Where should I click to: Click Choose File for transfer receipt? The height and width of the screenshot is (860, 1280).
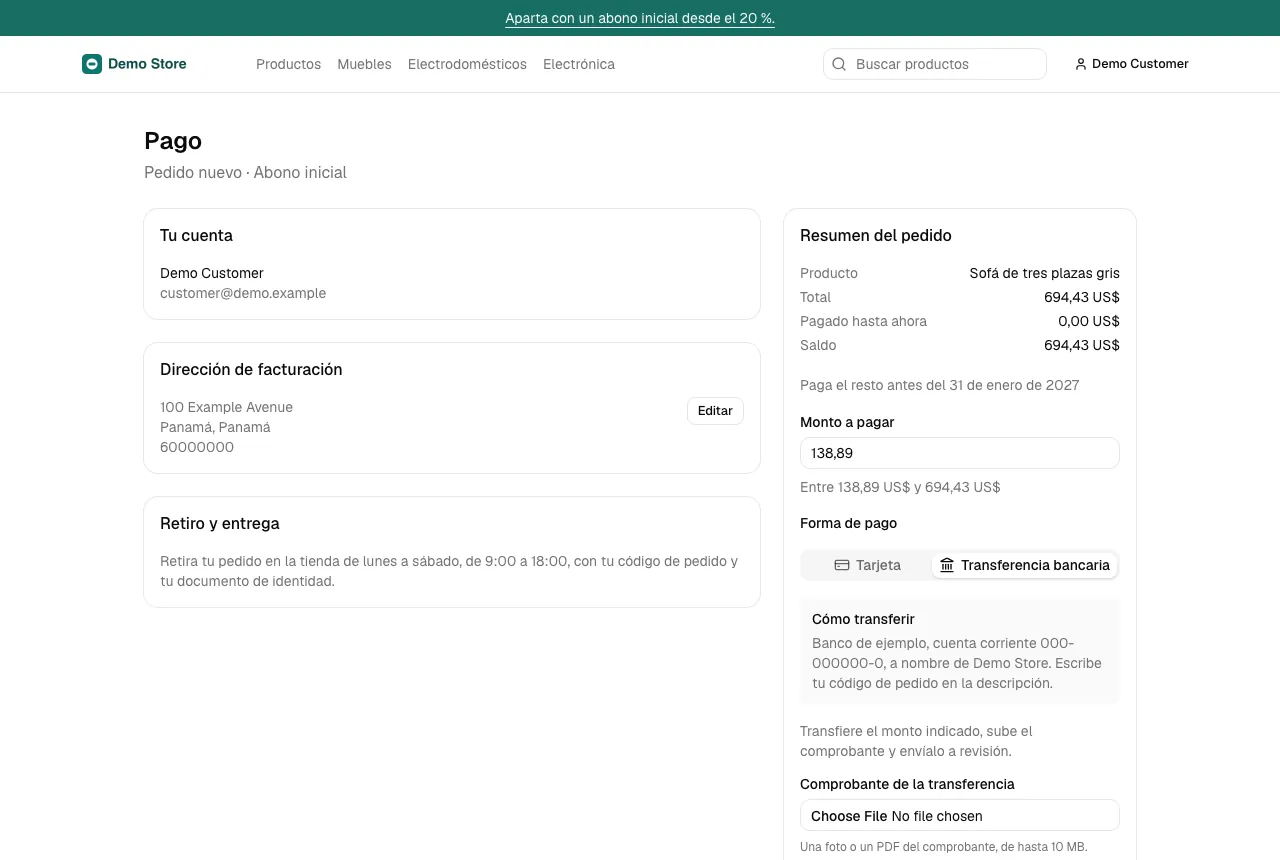point(849,816)
